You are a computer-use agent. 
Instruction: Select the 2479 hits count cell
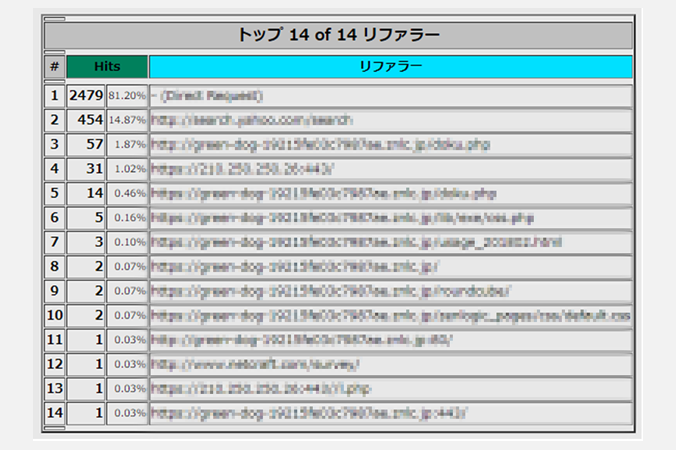click(x=86, y=96)
